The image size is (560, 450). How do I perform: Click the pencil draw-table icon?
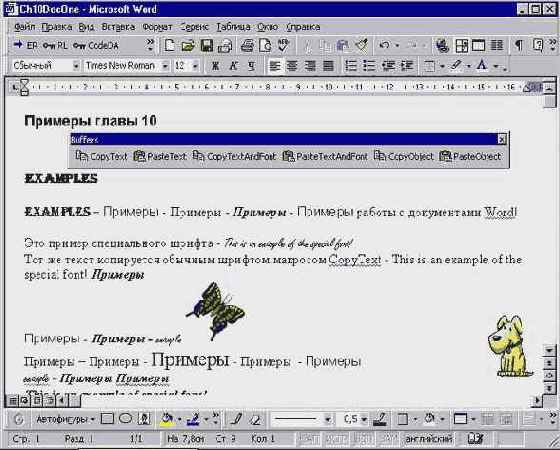[x=236, y=419]
